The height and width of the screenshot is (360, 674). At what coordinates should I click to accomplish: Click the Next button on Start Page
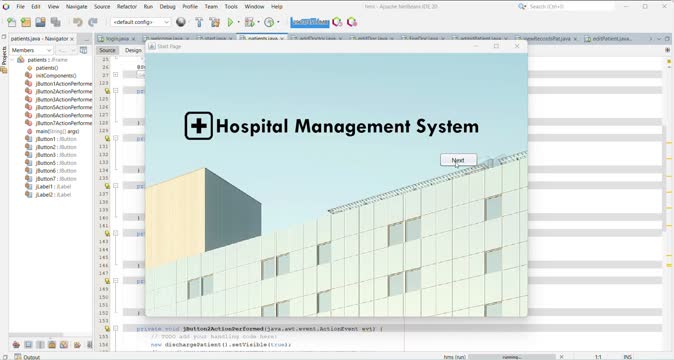pos(458,160)
